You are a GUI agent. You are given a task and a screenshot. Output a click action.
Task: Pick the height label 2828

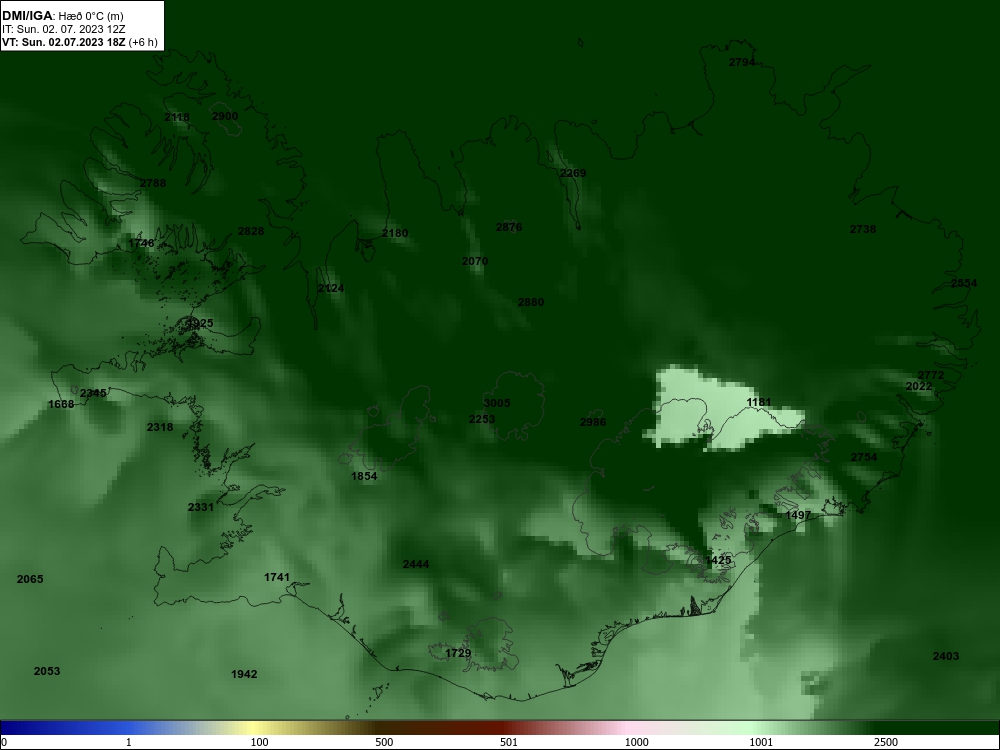coord(251,231)
